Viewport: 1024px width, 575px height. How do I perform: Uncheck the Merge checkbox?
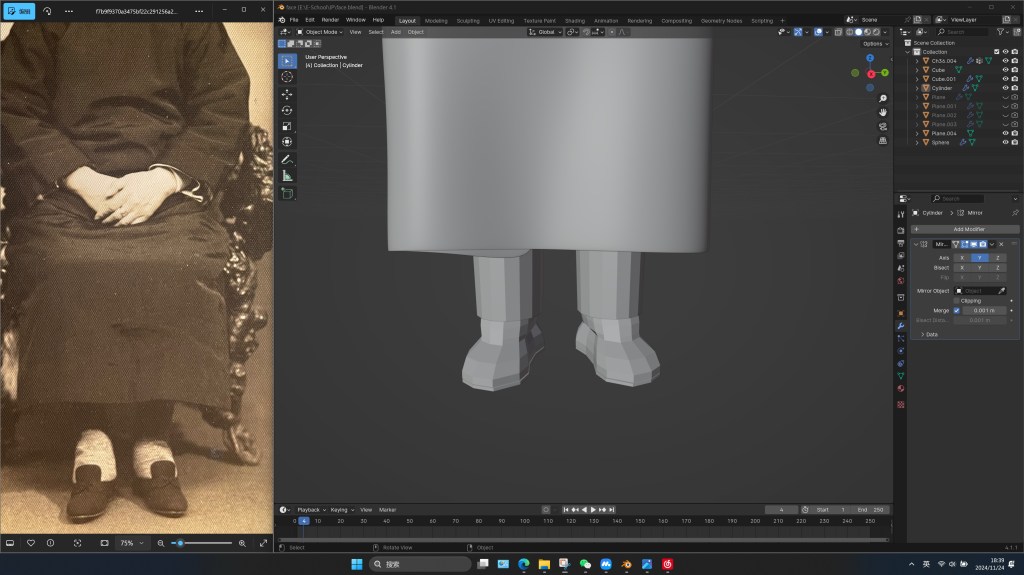pos(956,310)
